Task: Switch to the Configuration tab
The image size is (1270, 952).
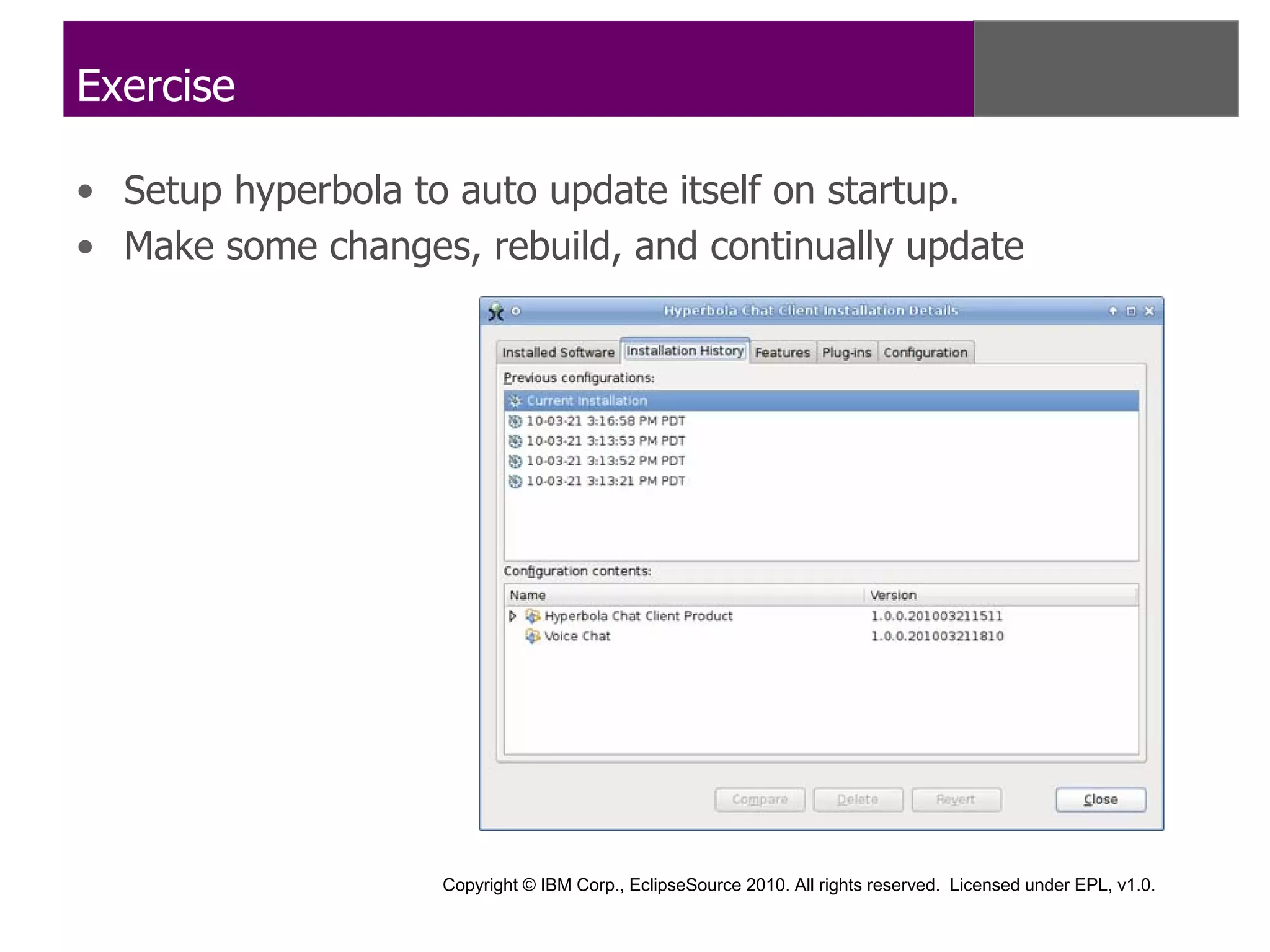Action: (x=925, y=352)
